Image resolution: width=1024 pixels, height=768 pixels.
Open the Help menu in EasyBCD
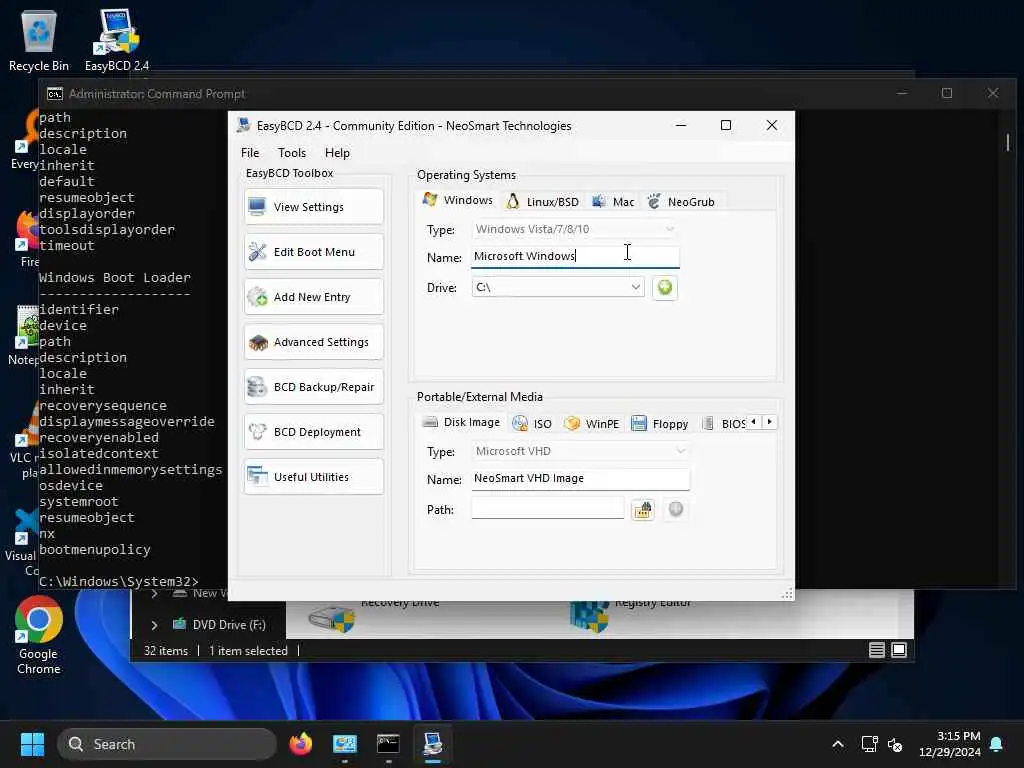click(x=337, y=153)
